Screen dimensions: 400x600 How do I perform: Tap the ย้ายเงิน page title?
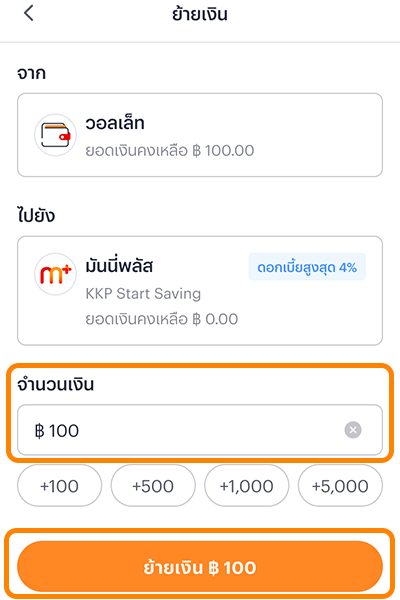coord(199,14)
